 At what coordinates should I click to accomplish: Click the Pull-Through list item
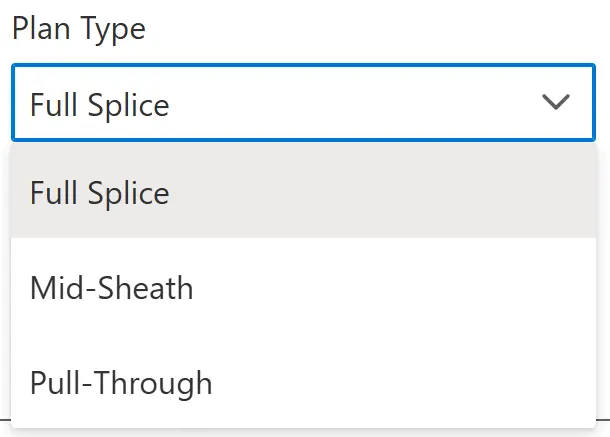tap(121, 383)
